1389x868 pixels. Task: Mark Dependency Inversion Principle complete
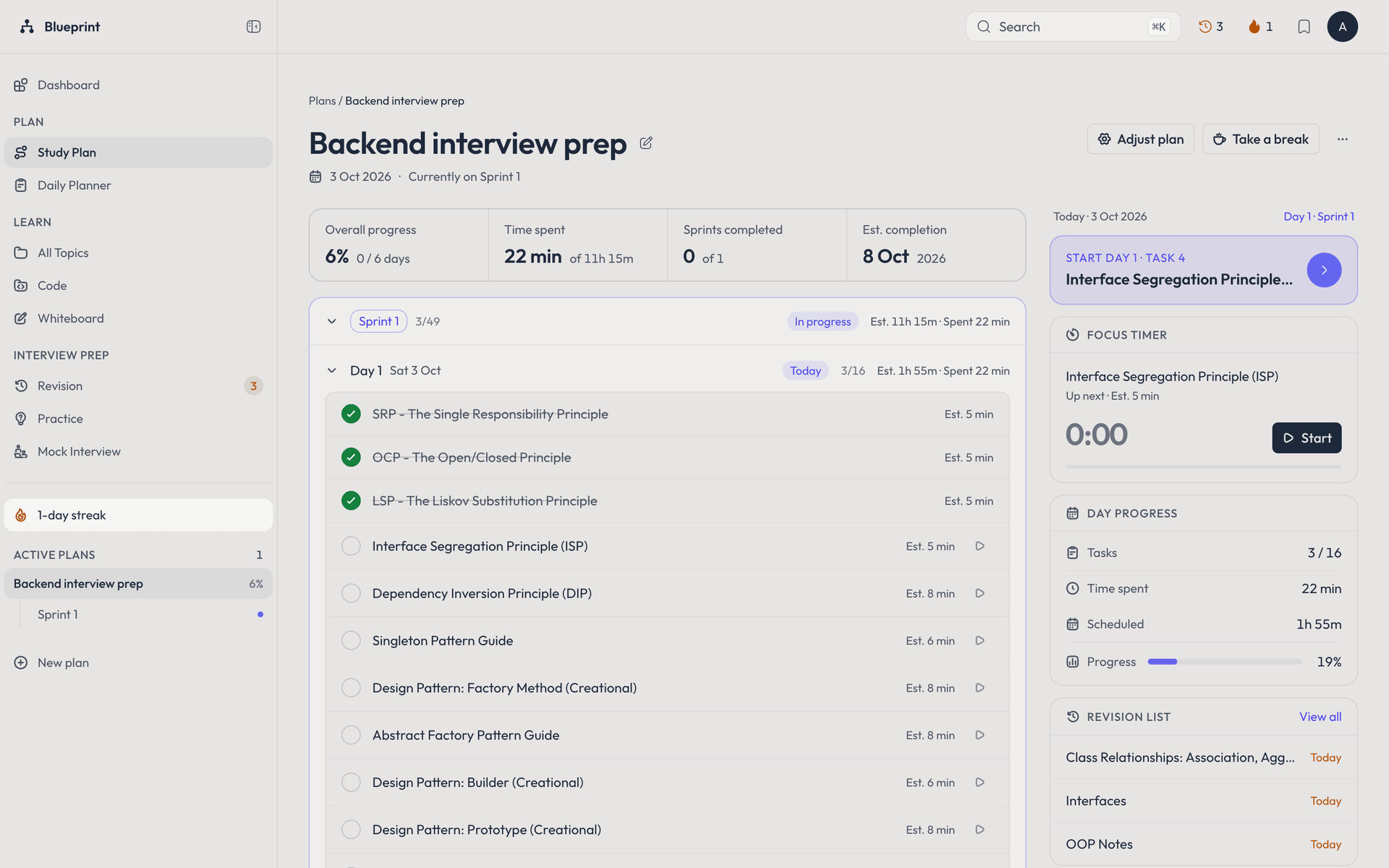click(x=351, y=593)
